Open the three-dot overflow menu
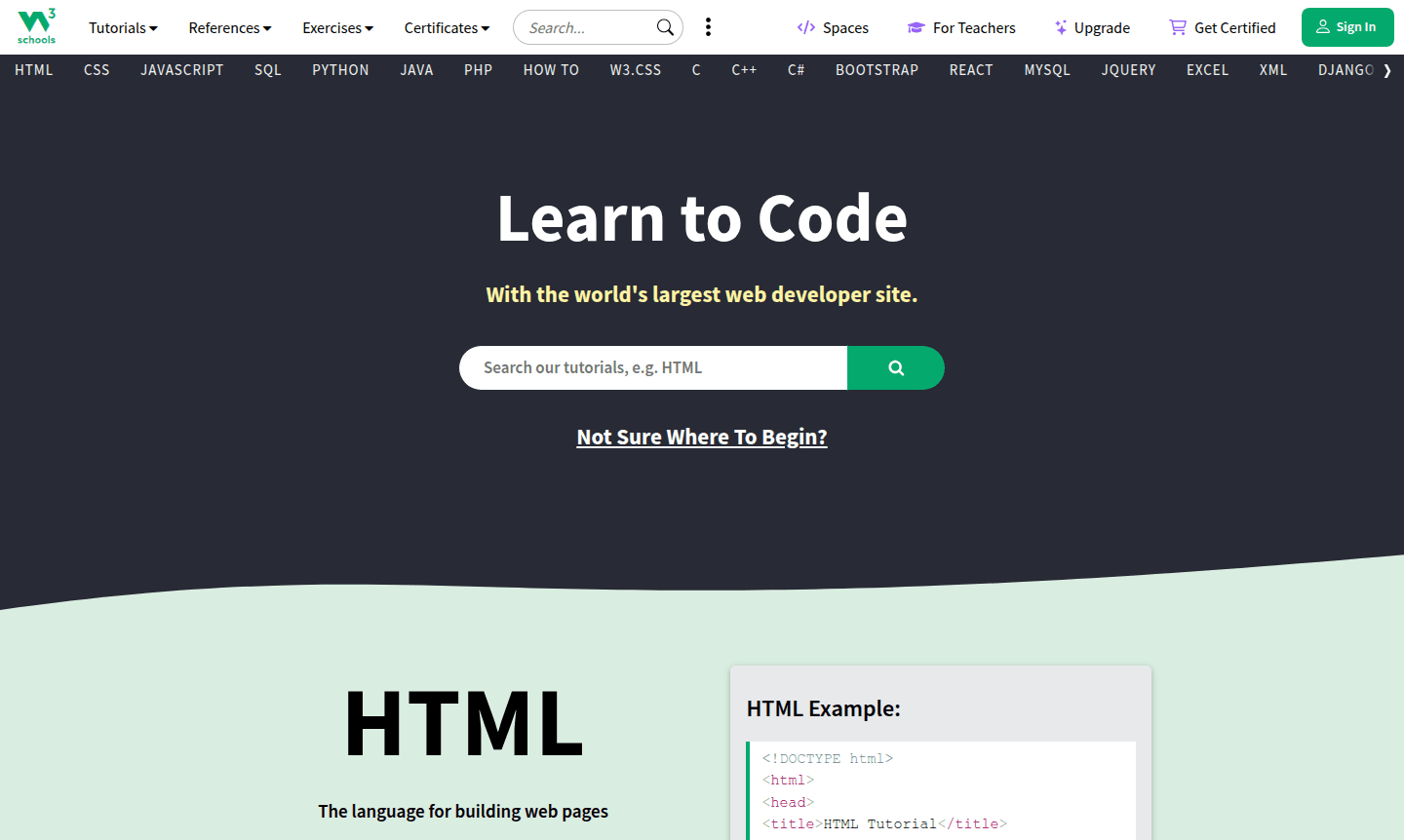Screen dimensions: 1404x840 (708, 26)
